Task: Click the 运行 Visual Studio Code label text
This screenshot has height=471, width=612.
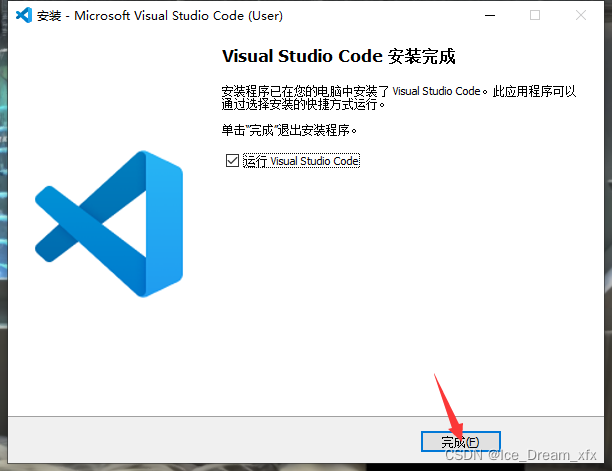Action: (x=301, y=161)
